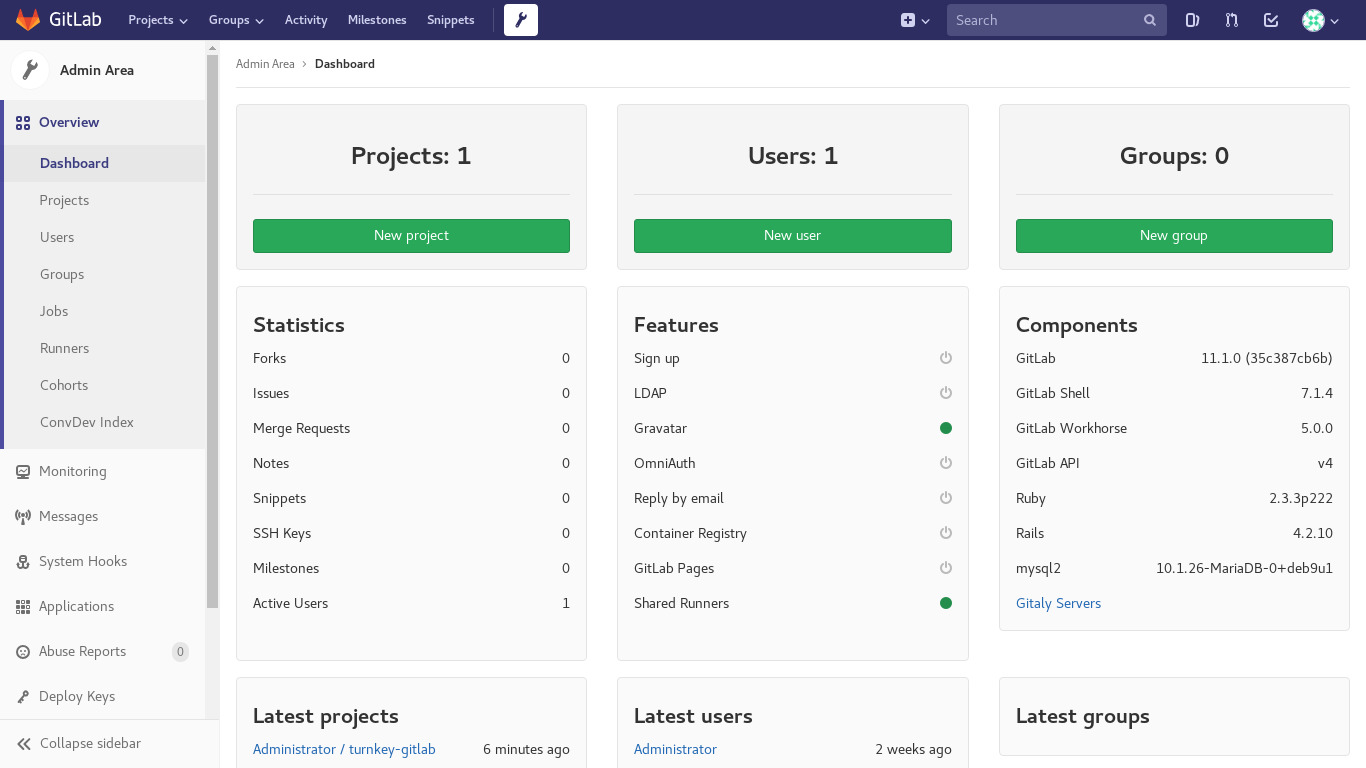
Task: Select the Messages broadcast icon
Action: pos(21,516)
